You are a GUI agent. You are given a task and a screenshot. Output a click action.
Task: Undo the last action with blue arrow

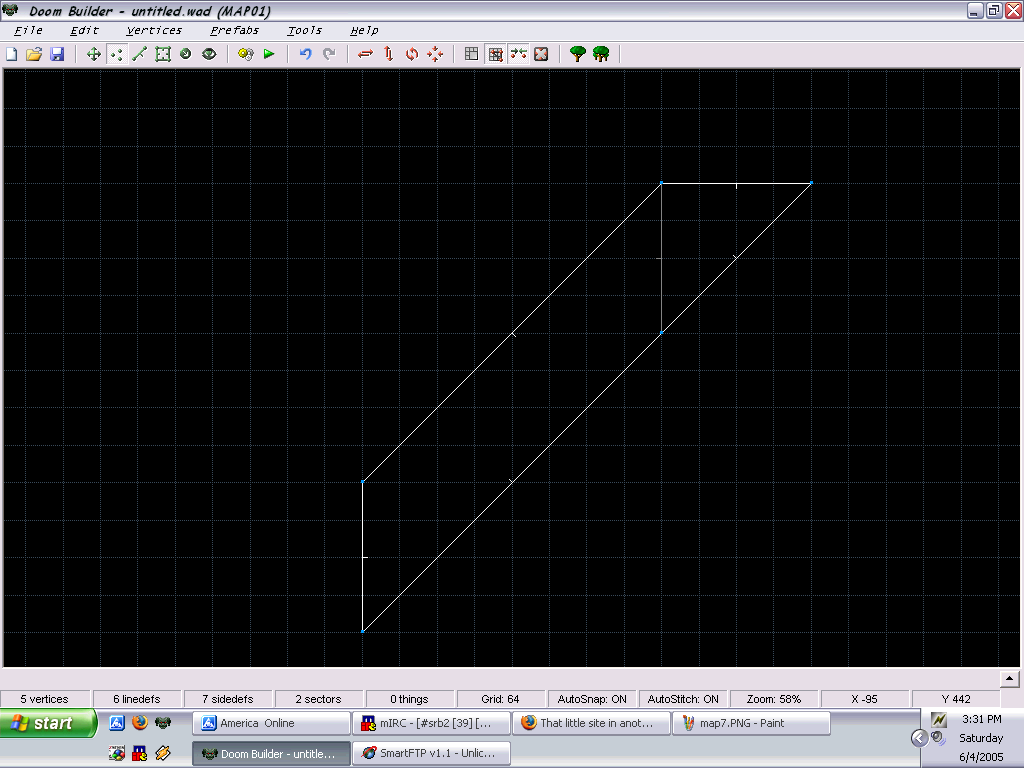click(305, 54)
